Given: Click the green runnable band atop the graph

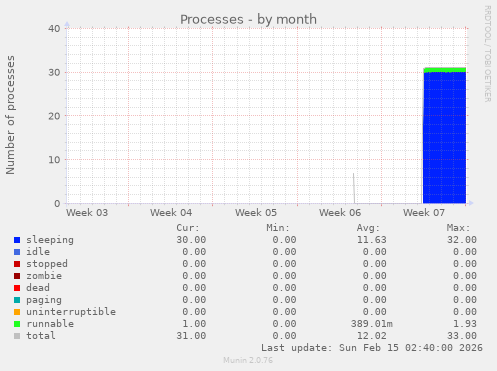Looking at the screenshot, I should [x=445, y=70].
